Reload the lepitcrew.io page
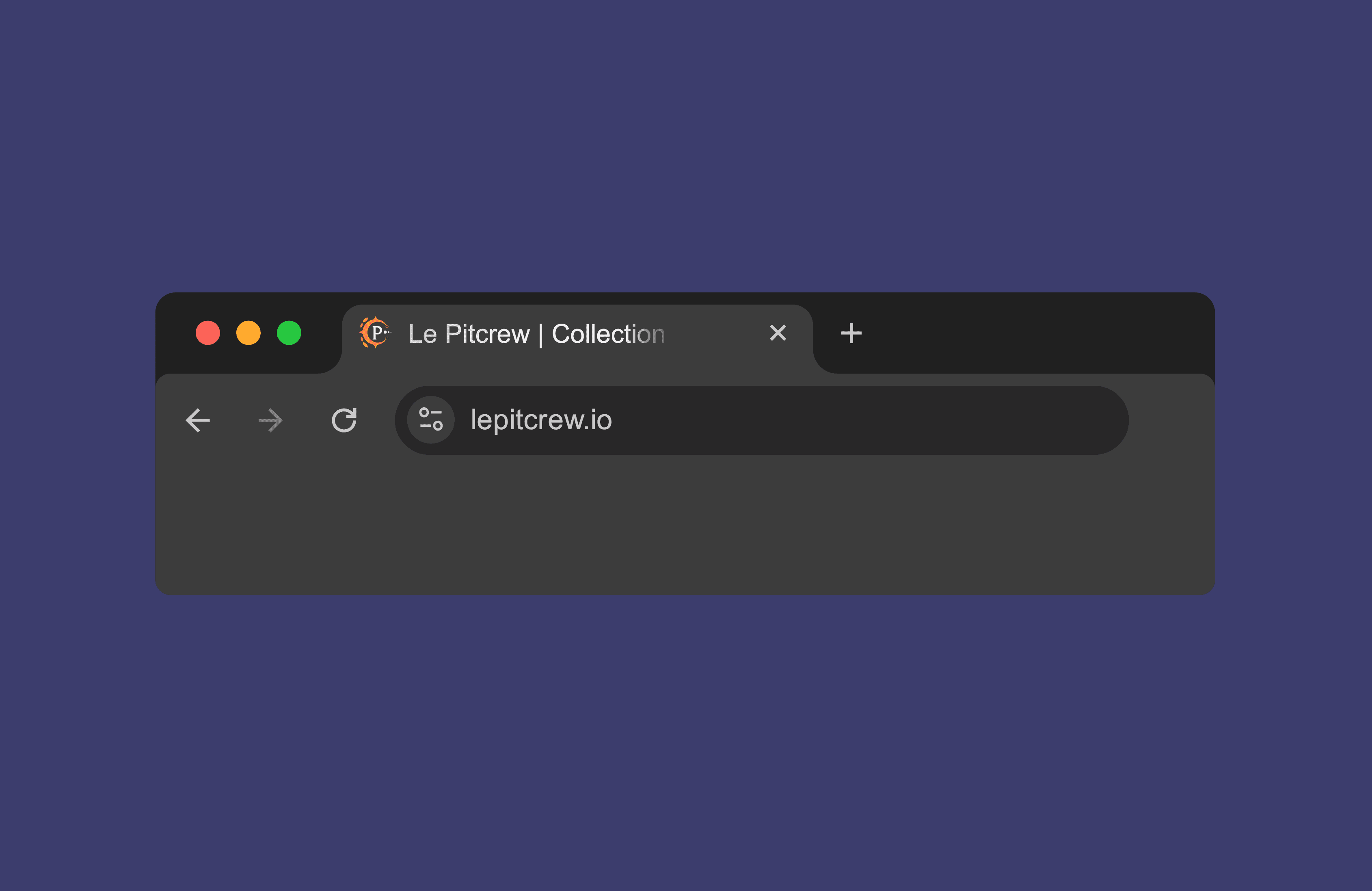 pos(344,420)
